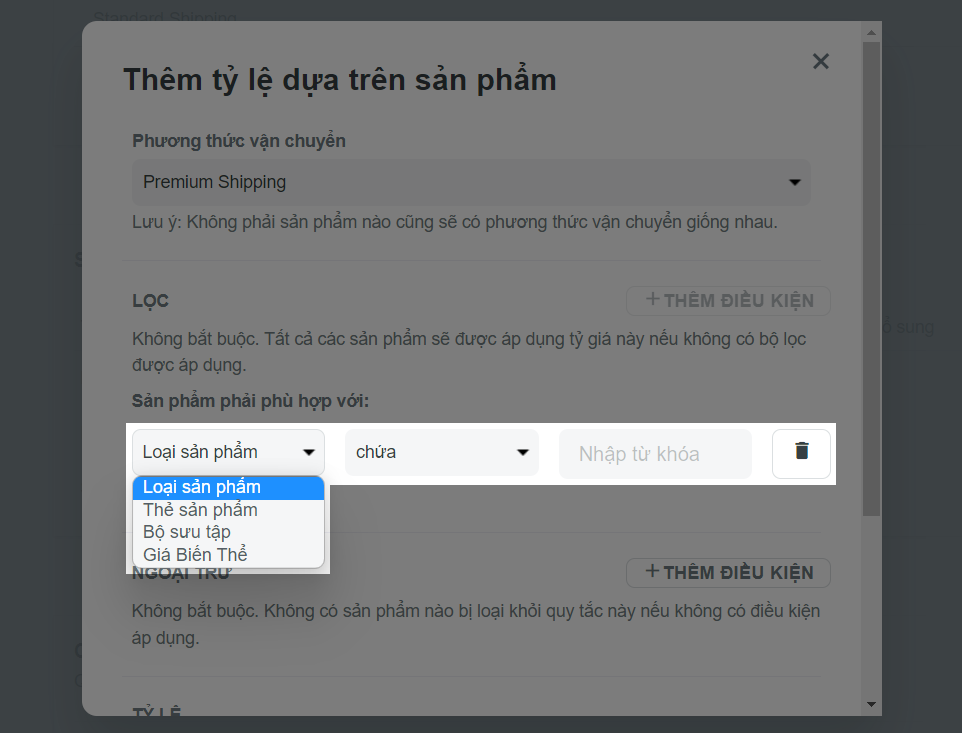Image resolution: width=962 pixels, height=733 pixels.
Task: Click the plus icon of LỌC add button
Action: pyautogui.click(x=652, y=299)
